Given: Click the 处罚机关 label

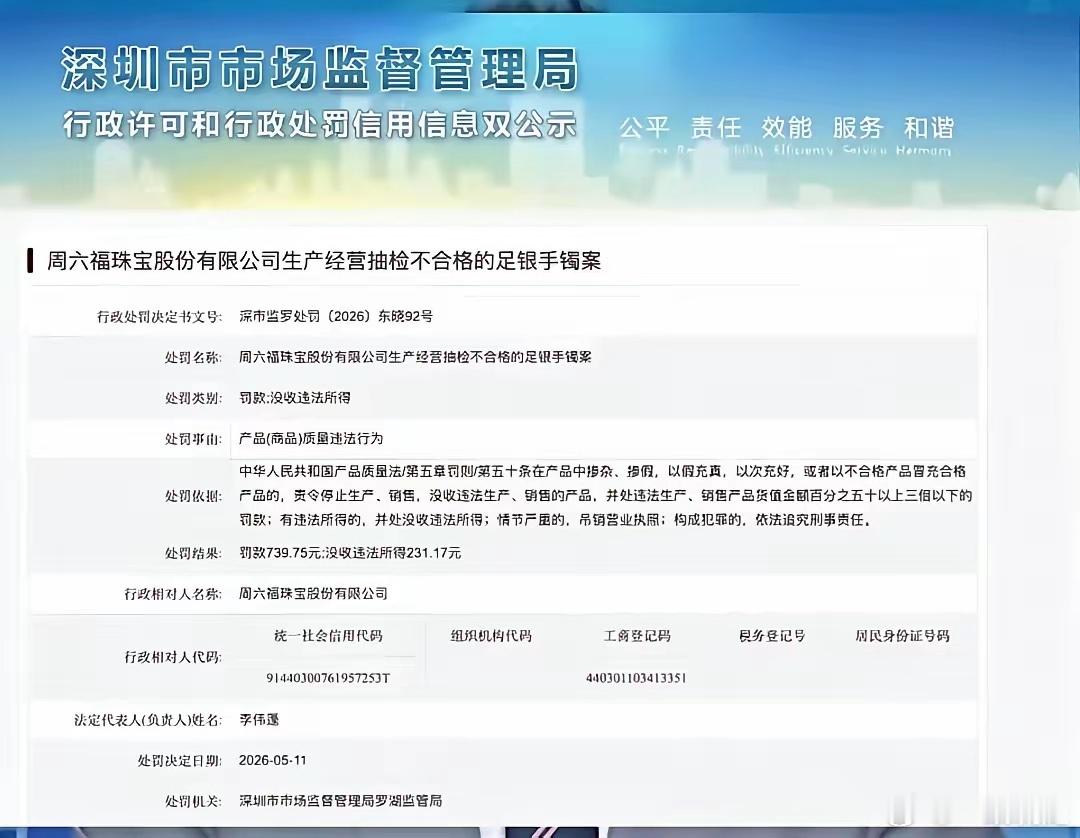Looking at the screenshot, I should [193, 802].
